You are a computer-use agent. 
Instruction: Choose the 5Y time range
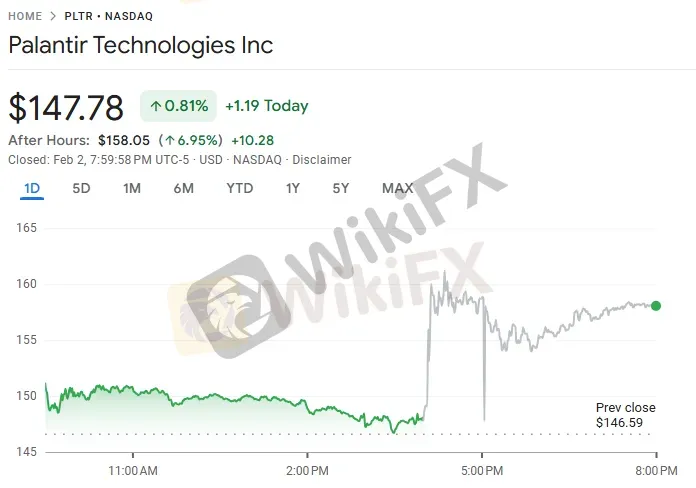[341, 188]
